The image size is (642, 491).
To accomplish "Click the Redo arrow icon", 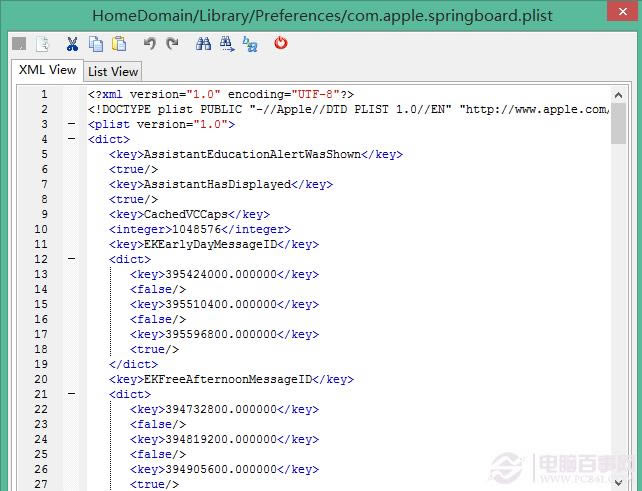I will coord(172,43).
